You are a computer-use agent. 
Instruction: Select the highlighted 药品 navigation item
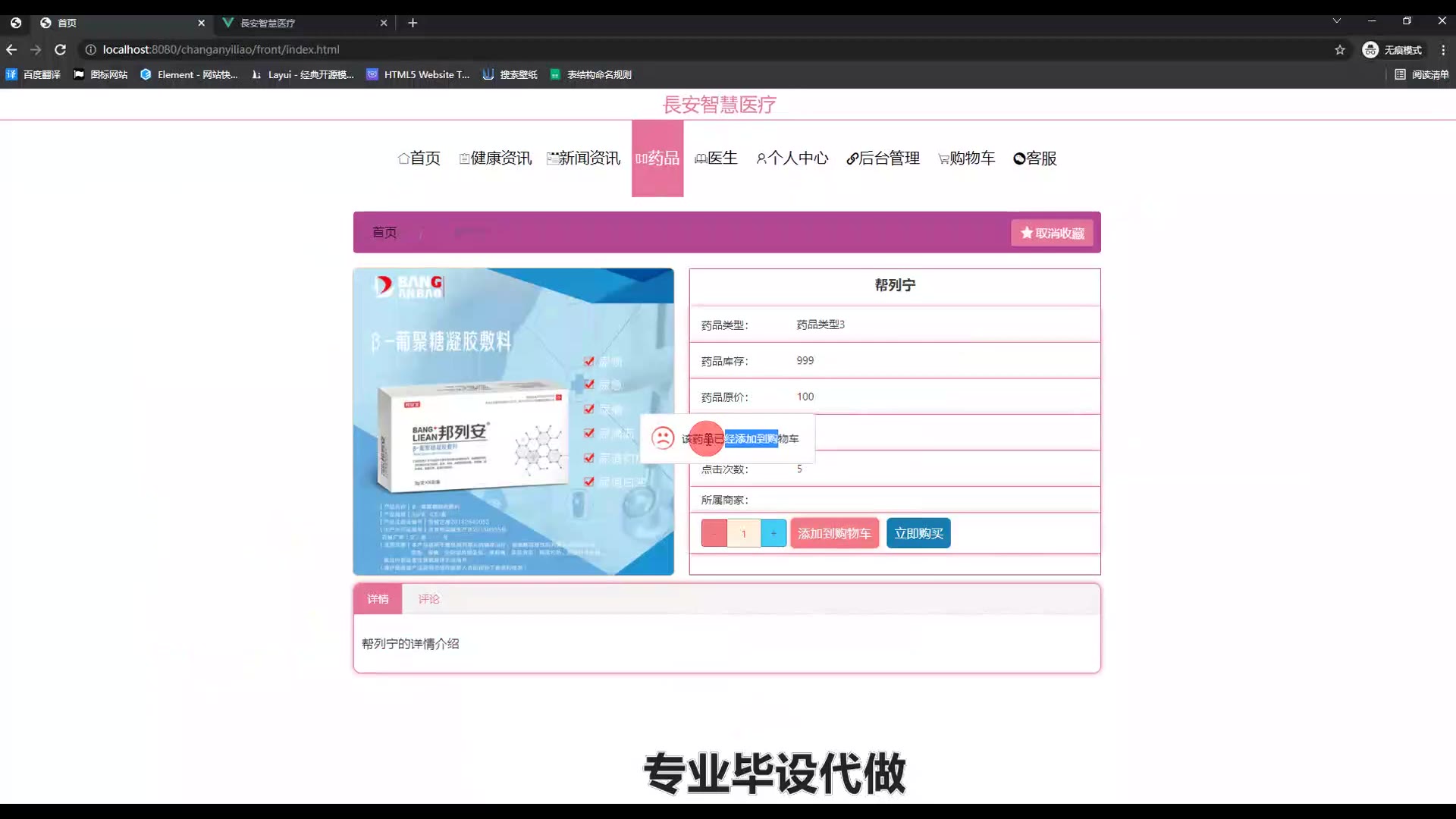(657, 158)
